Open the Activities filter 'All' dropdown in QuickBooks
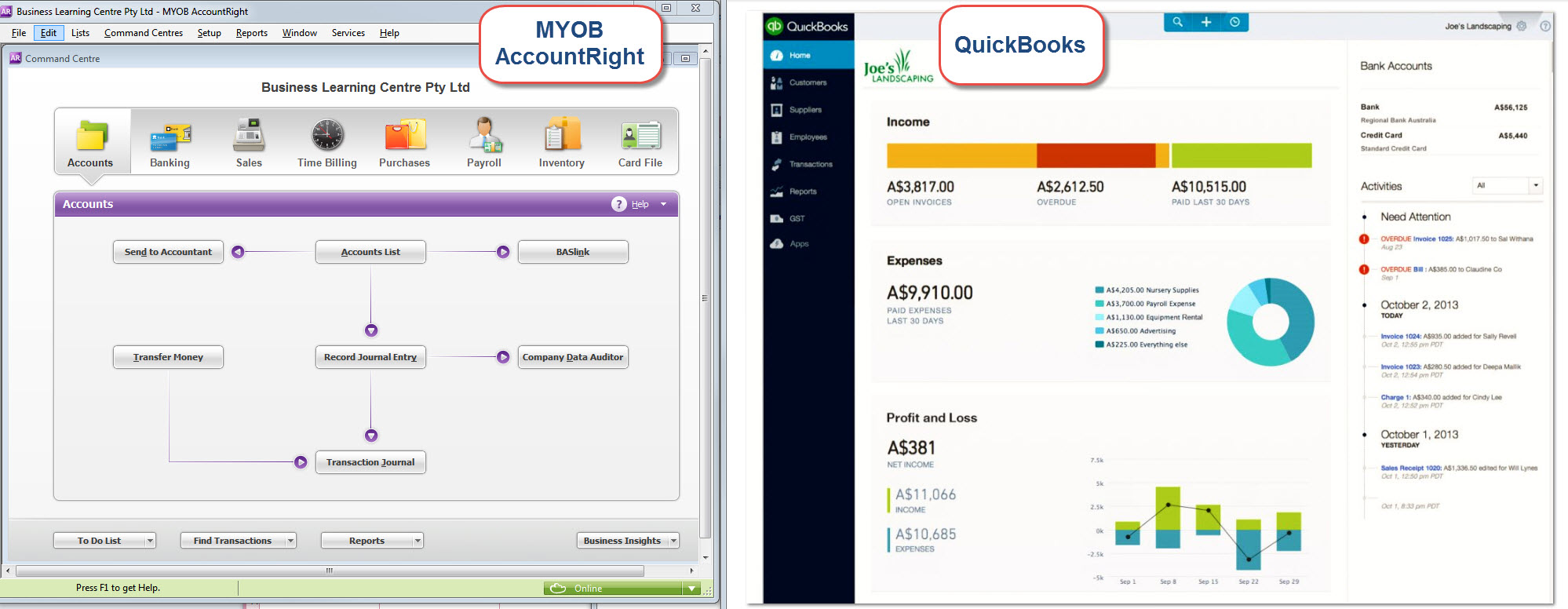The width and height of the screenshot is (1568, 609). pos(1508,186)
